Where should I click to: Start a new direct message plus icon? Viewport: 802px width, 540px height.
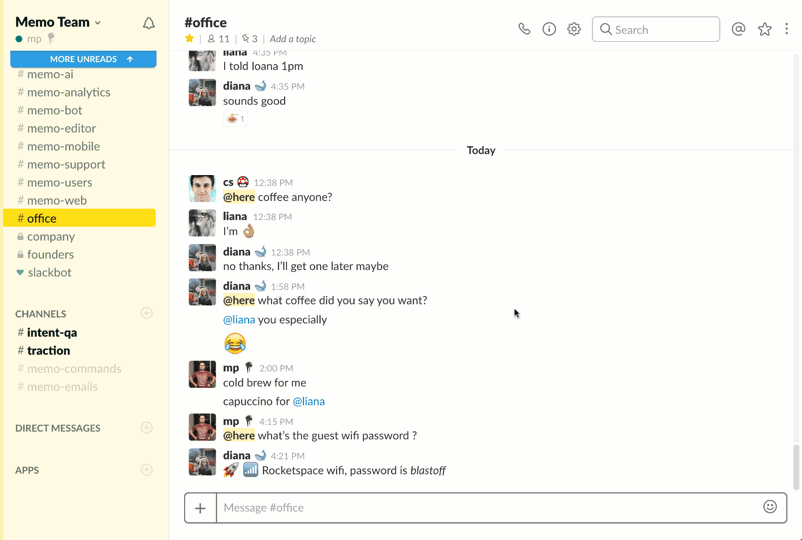point(147,428)
